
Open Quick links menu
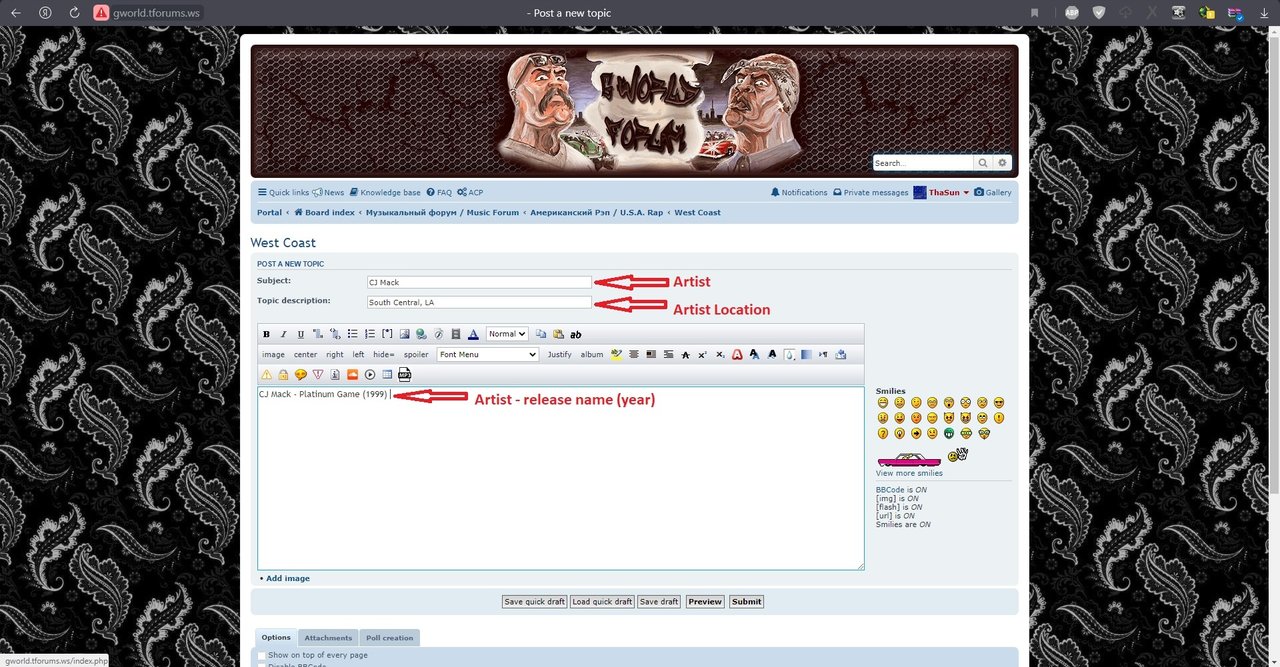coord(283,193)
